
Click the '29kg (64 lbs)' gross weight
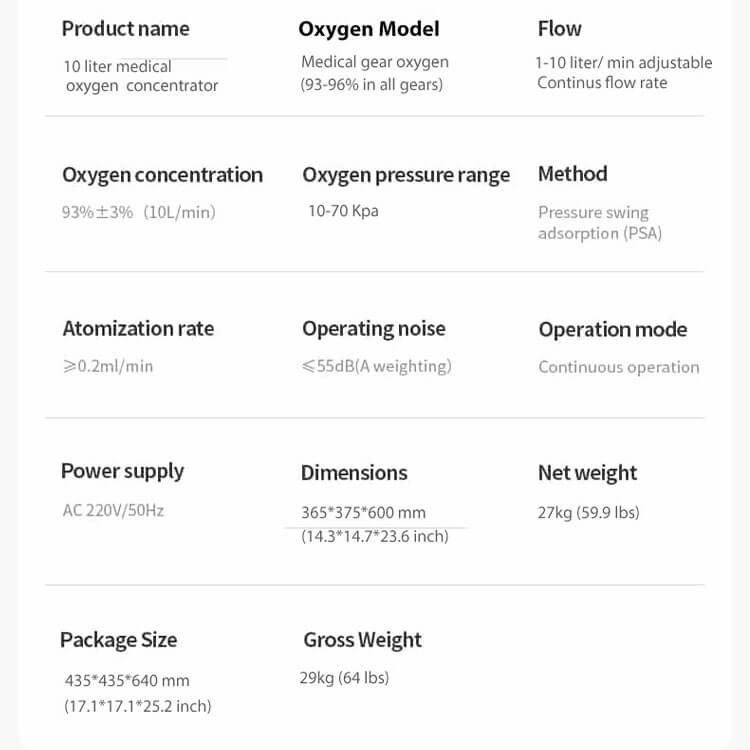[x=343, y=678]
